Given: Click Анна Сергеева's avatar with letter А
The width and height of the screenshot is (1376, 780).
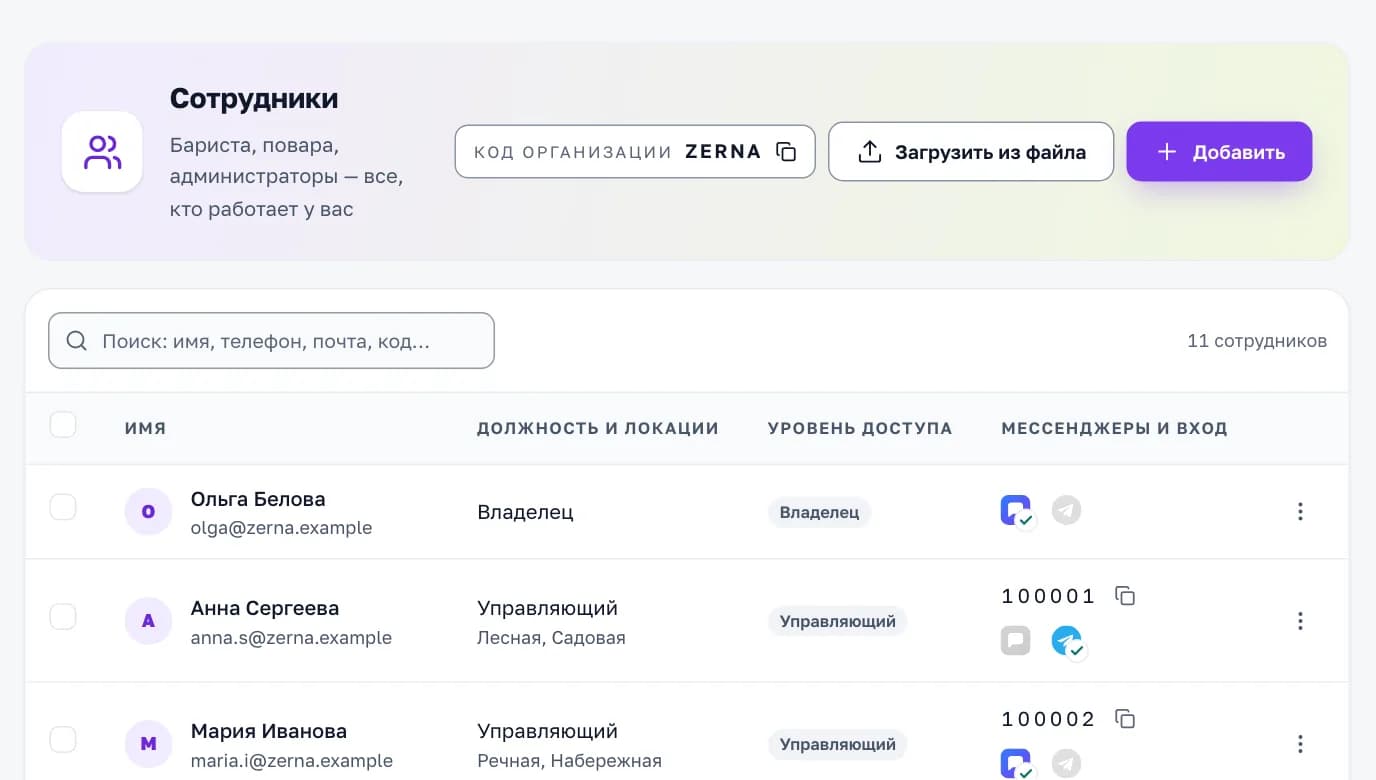Looking at the screenshot, I should [x=149, y=621].
